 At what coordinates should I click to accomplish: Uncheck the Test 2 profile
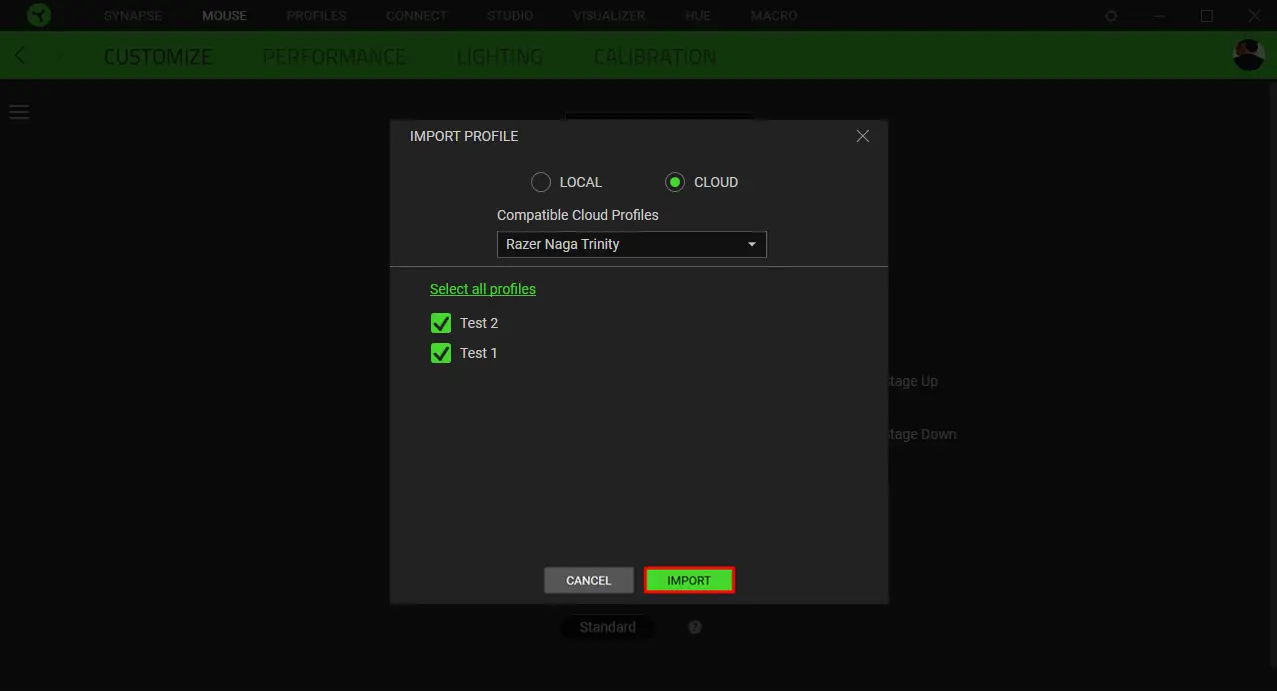pyautogui.click(x=441, y=322)
